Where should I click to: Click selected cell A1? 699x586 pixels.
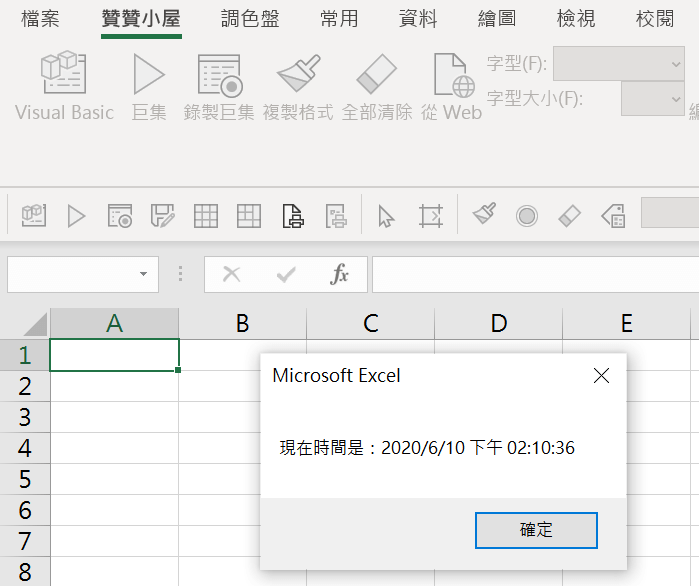115,355
